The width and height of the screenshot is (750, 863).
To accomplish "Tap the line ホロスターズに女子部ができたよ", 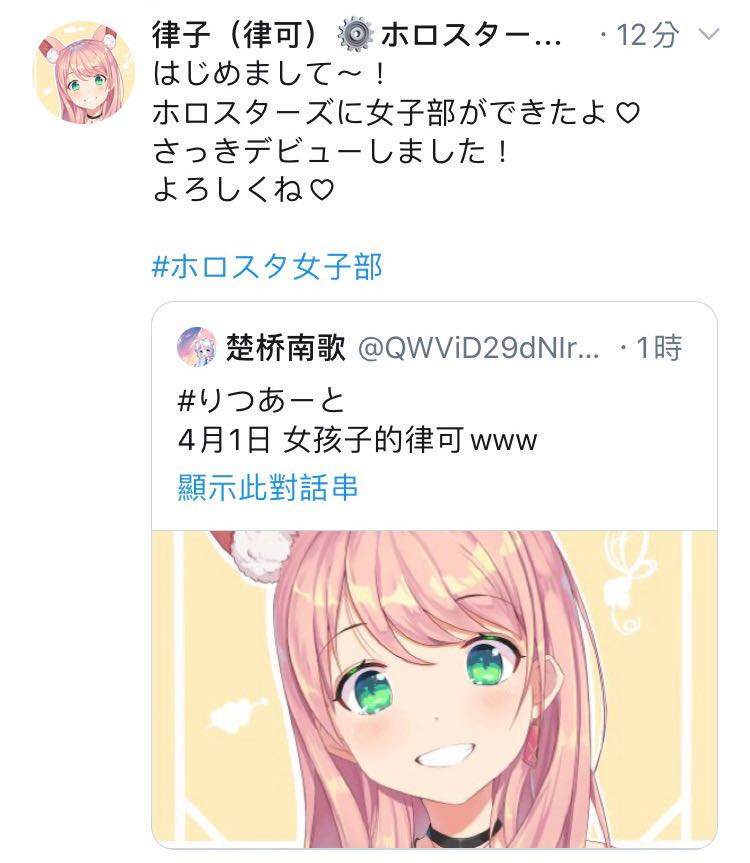I will [x=396, y=113].
